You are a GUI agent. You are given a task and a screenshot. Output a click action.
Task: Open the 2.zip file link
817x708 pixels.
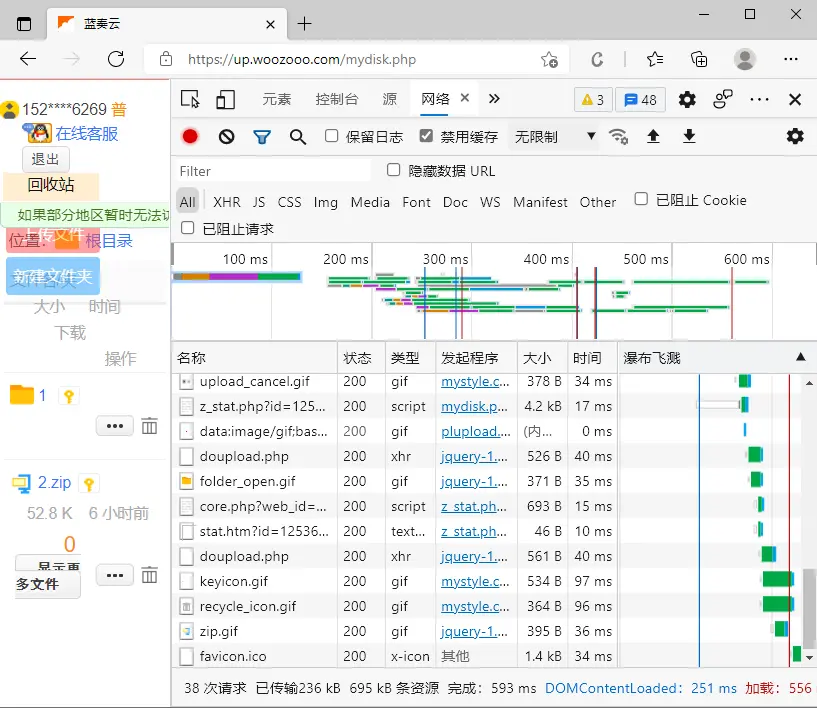click(x=54, y=482)
